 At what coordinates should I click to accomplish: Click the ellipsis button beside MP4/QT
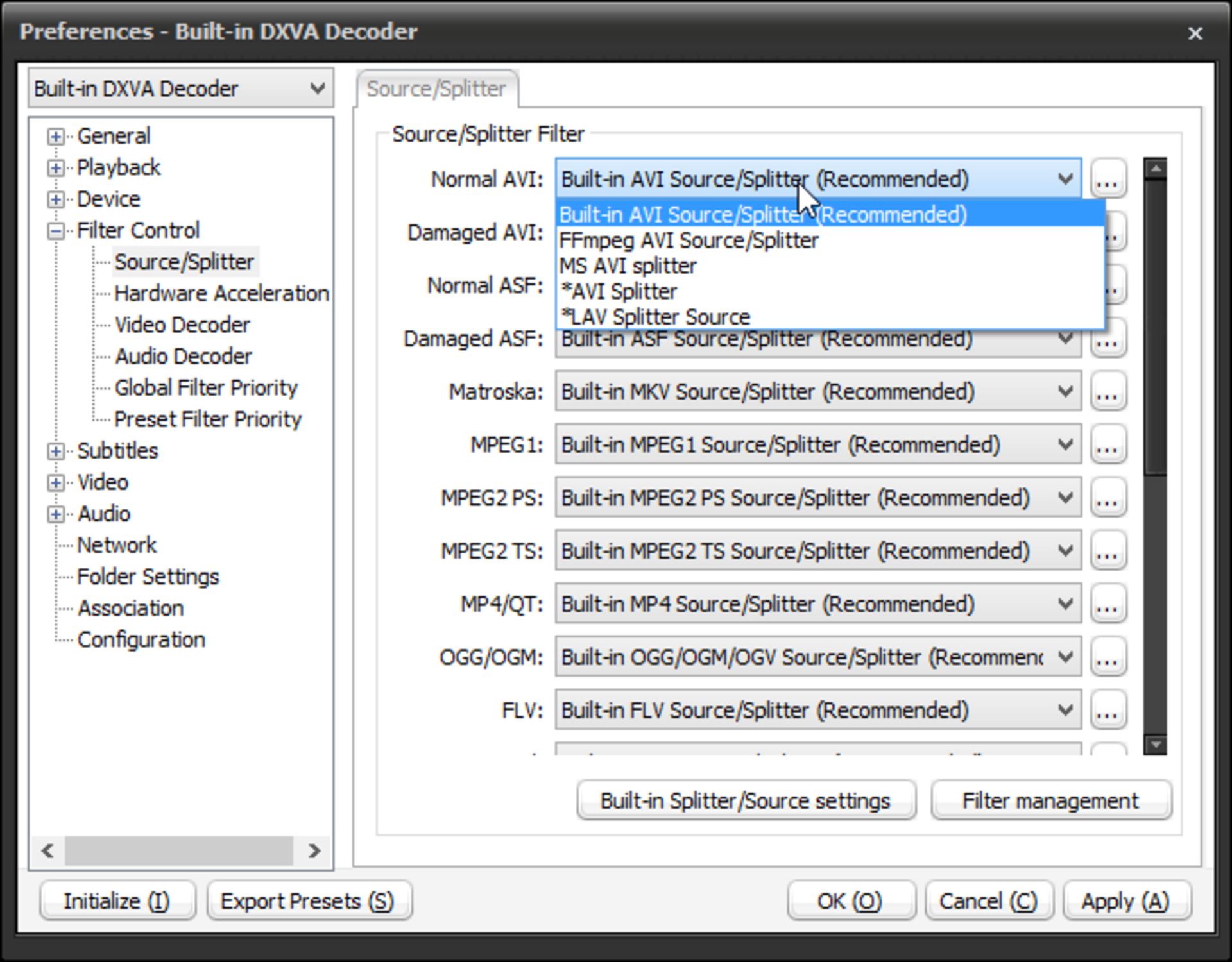tap(1108, 603)
